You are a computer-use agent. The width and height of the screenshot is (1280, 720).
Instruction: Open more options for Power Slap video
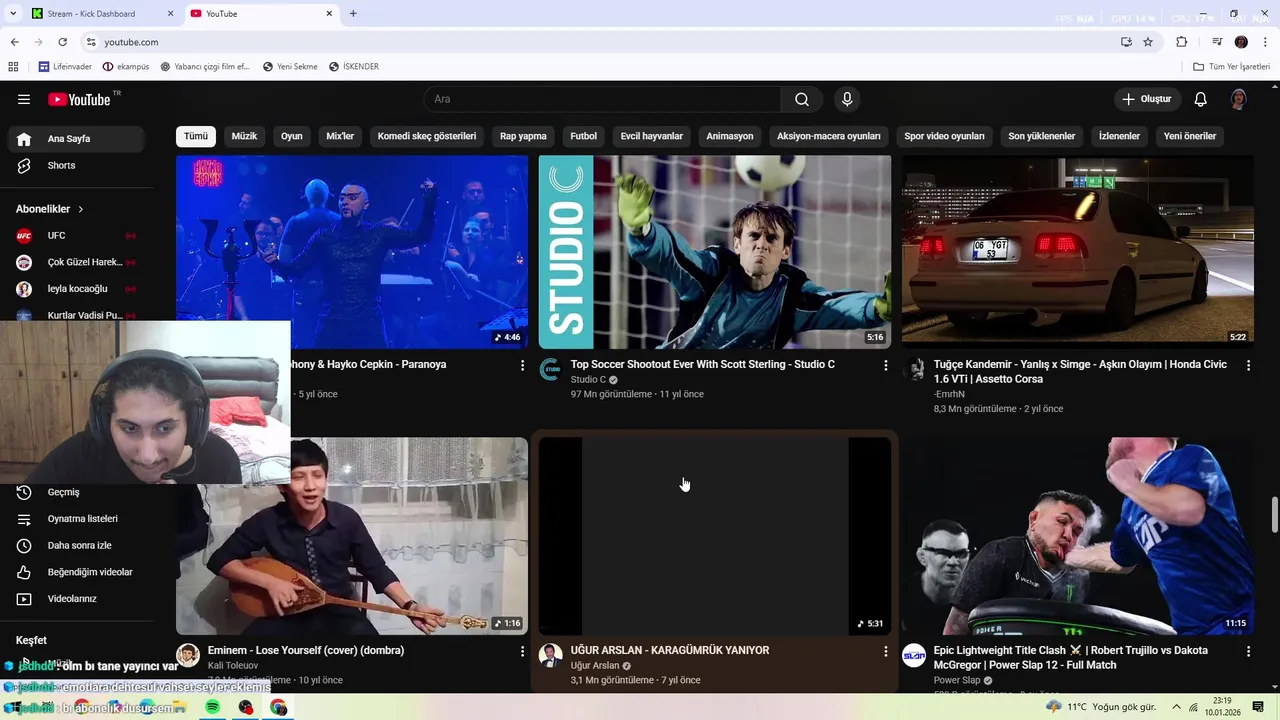[1248, 651]
